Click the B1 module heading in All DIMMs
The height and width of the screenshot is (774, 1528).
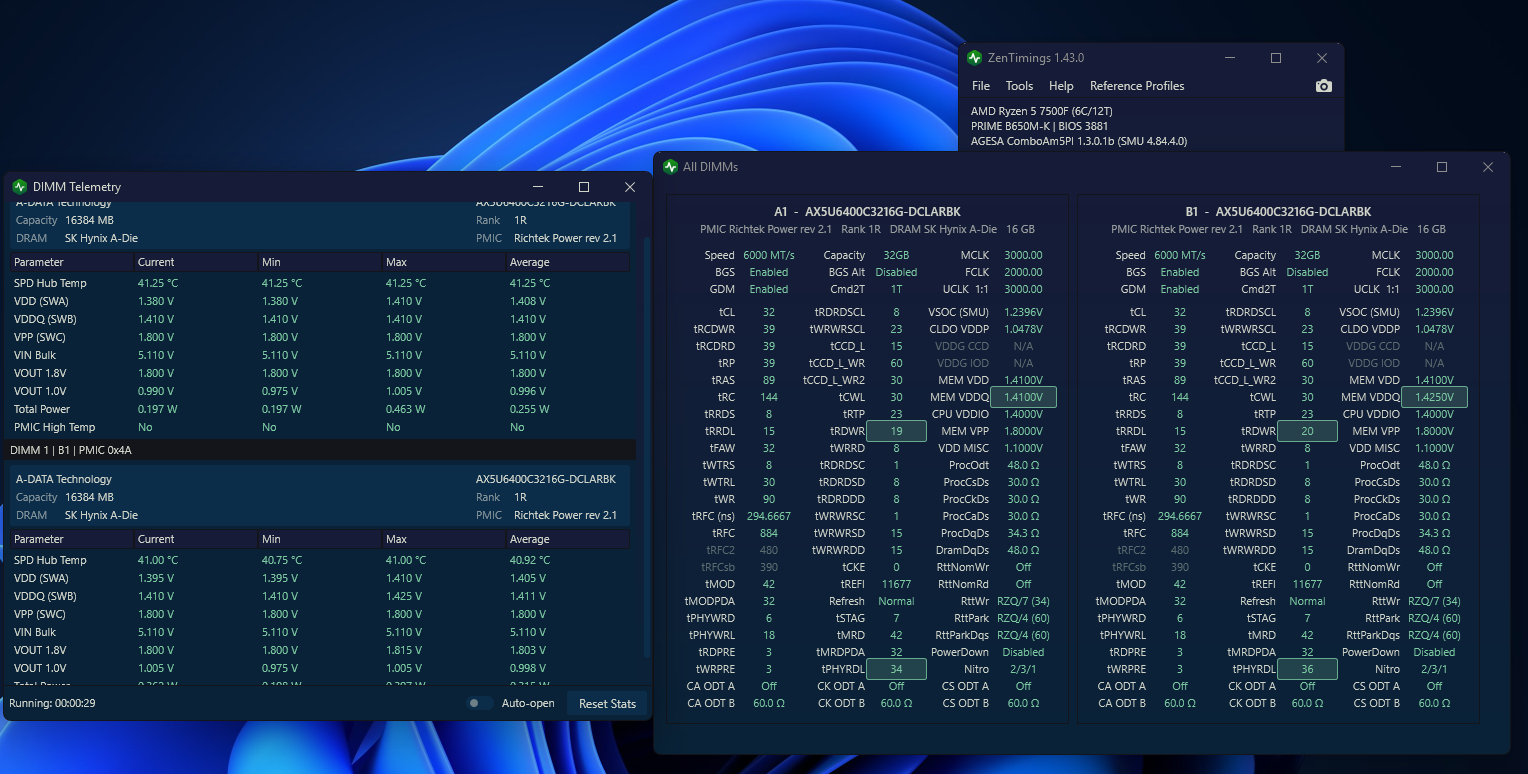(1278, 212)
